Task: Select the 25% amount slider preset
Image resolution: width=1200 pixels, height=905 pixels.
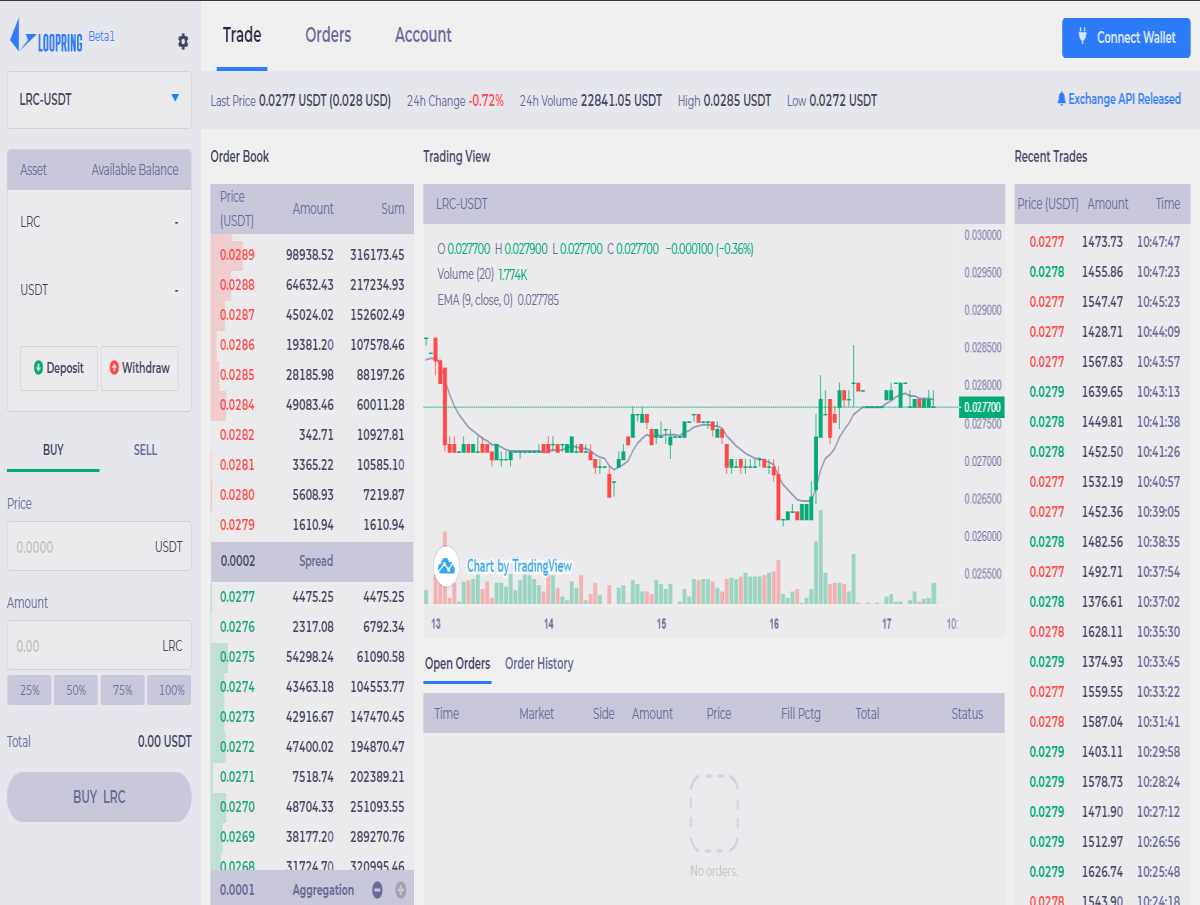Action: click(x=29, y=690)
